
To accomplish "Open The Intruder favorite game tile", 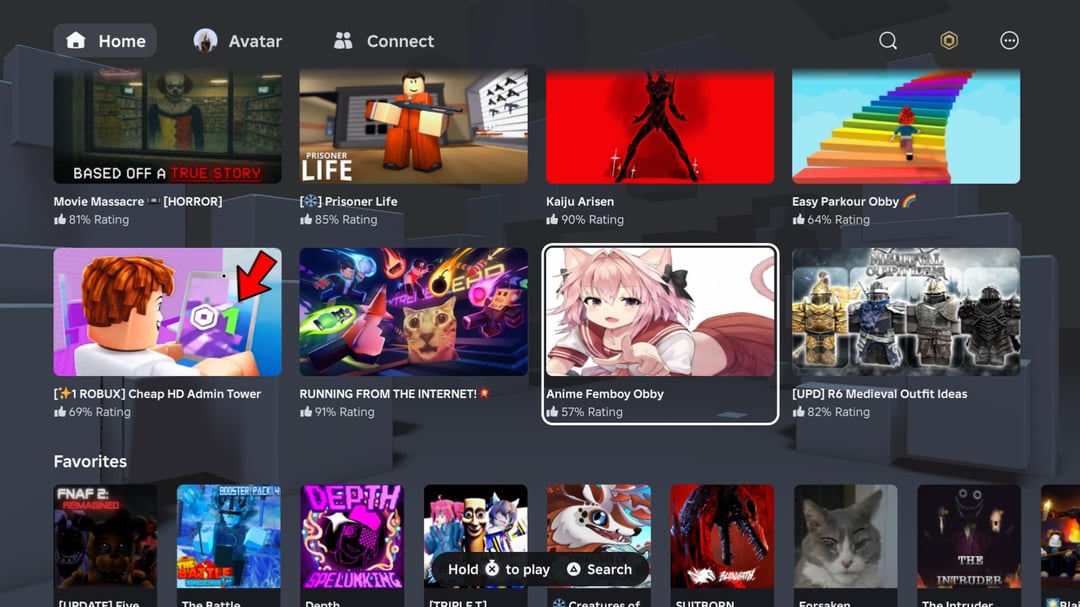I will click(x=969, y=537).
